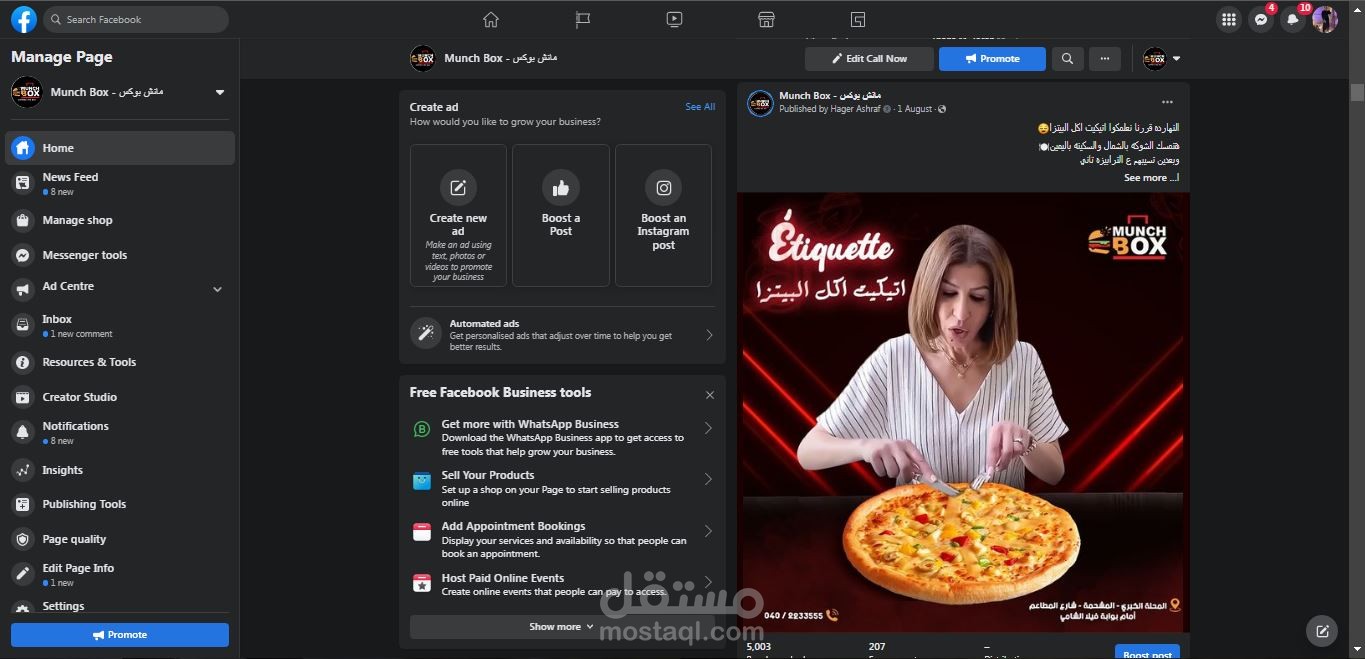Click the Boost post button under the post
1365x659 pixels.
point(1147,652)
